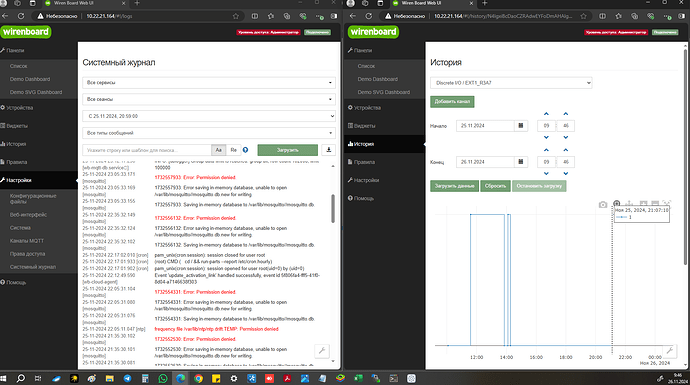The height and width of the screenshot is (385, 690).
Task: Open the С 25.11.2024, 20:59:00 date dropdown
Action: pos(209,116)
